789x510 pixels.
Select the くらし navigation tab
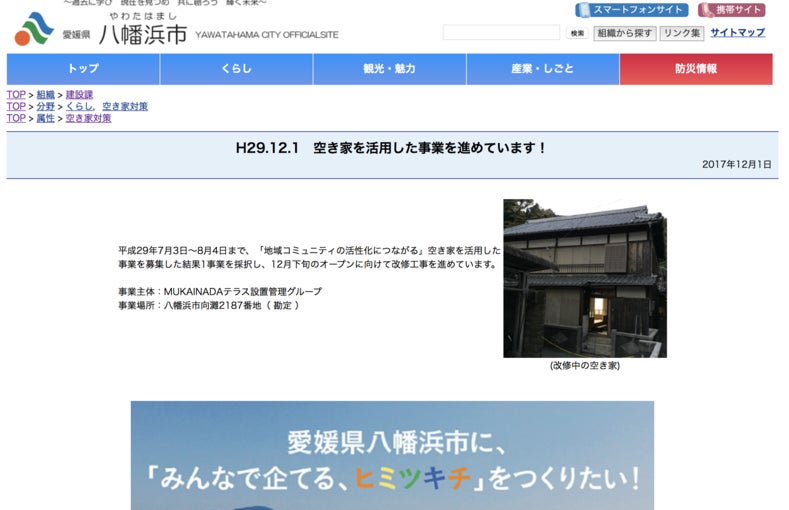[236, 69]
